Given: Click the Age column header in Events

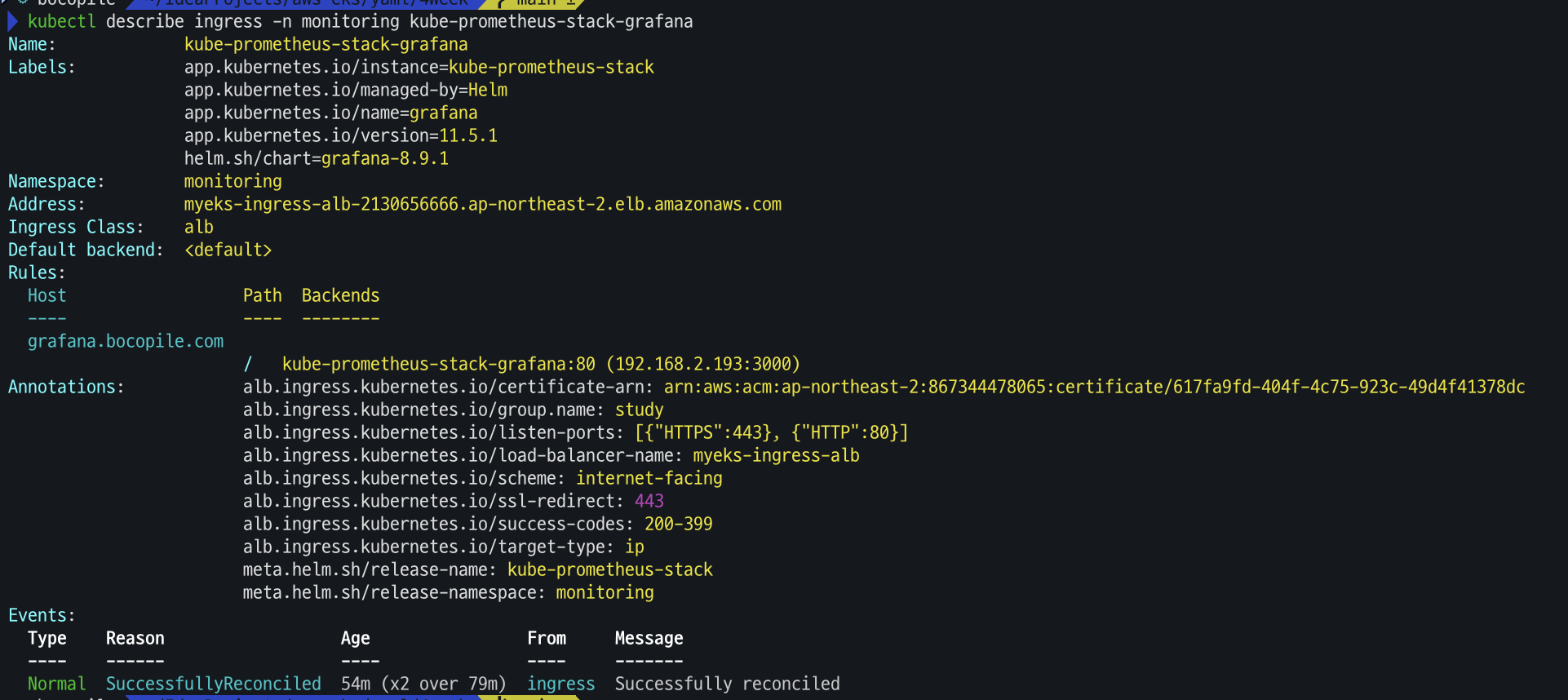Looking at the screenshot, I should [x=356, y=638].
